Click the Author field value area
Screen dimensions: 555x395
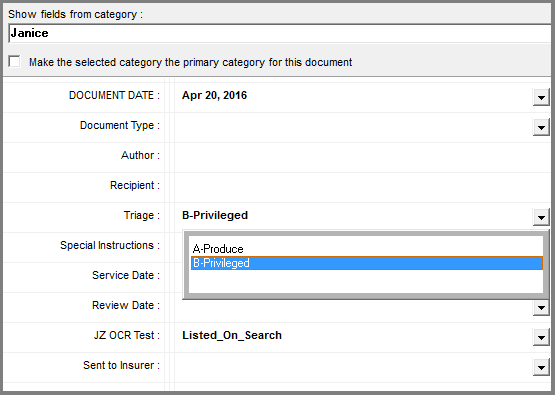tap(362, 158)
